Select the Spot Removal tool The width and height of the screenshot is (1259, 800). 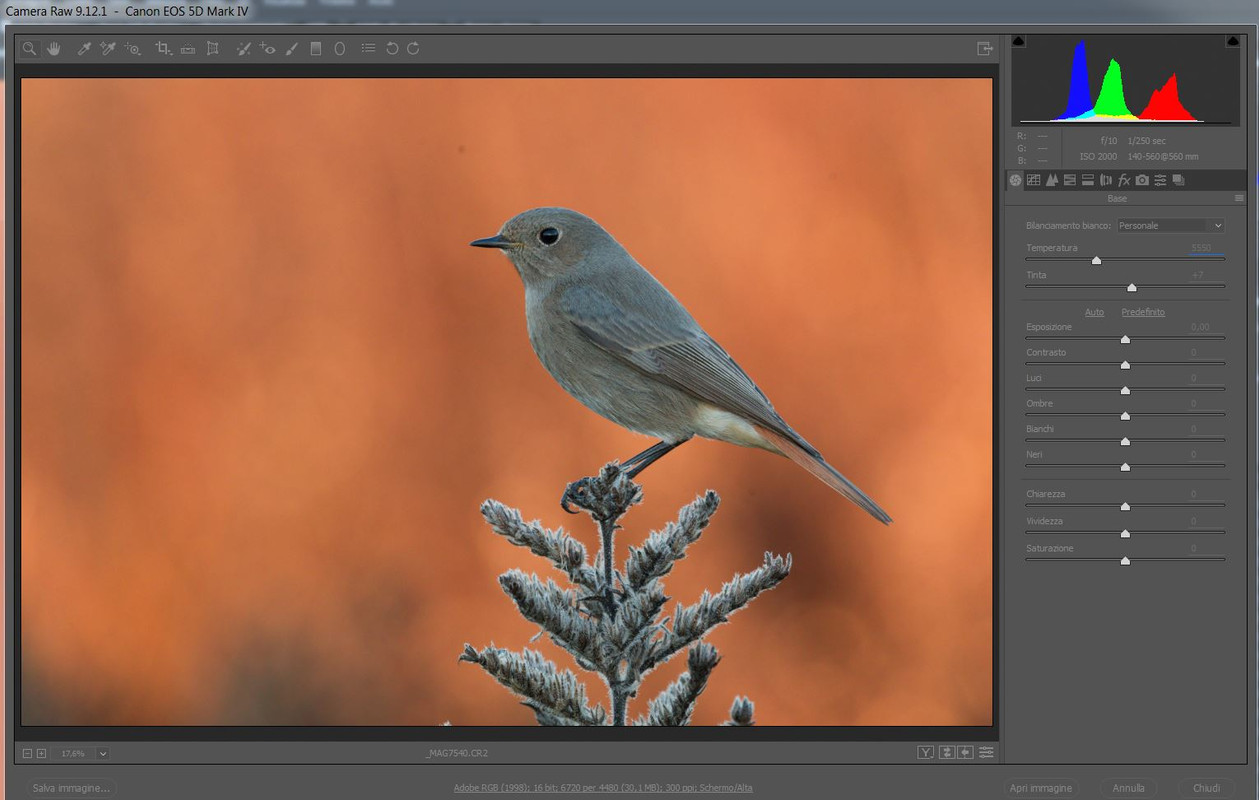(x=243, y=48)
